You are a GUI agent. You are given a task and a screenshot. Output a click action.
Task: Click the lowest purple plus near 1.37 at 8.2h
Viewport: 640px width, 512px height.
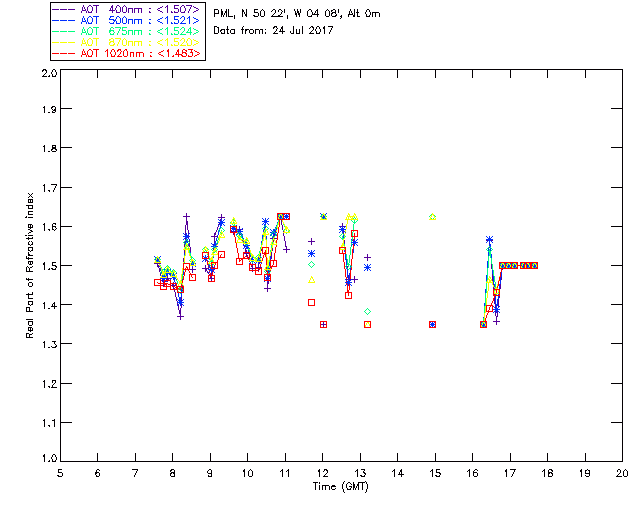click(x=180, y=316)
